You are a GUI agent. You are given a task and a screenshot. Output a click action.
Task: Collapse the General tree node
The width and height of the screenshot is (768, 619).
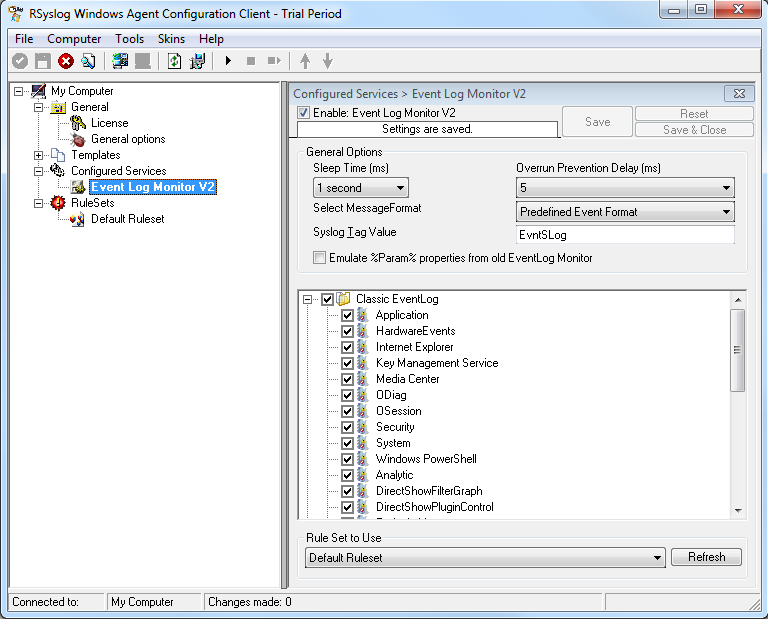[x=38, y=107]
